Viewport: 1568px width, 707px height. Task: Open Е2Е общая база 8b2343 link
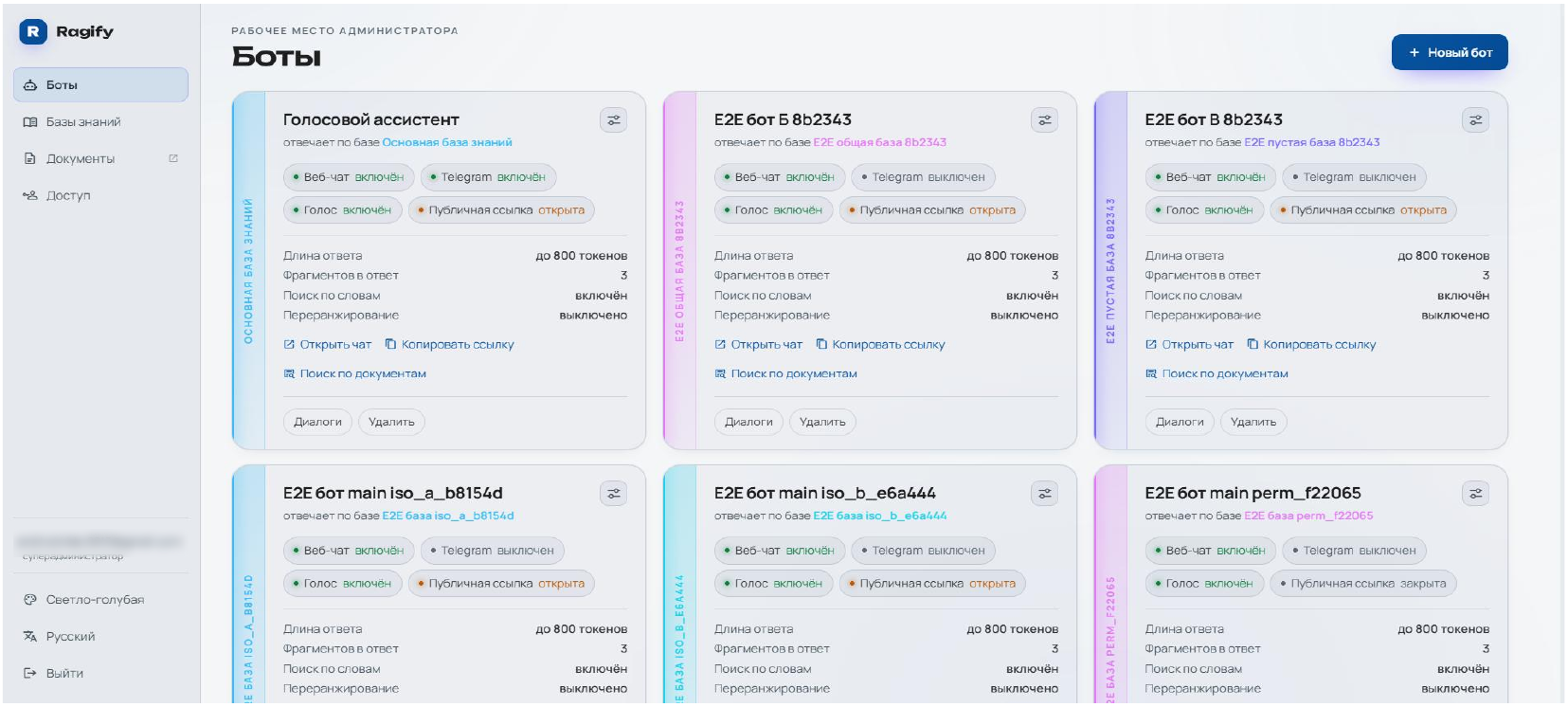click(x=880, y=142)
